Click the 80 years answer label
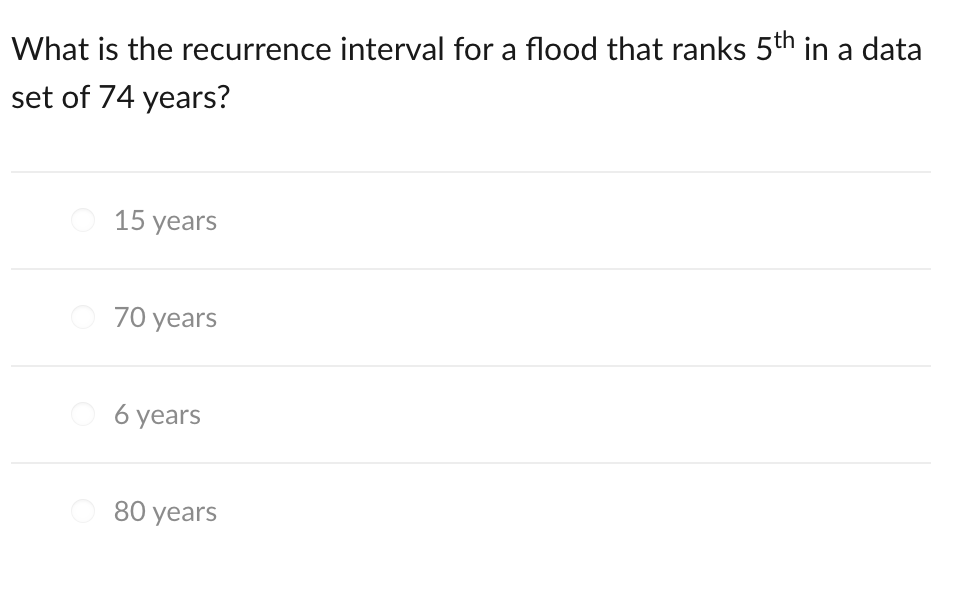 tap(165, 511)
